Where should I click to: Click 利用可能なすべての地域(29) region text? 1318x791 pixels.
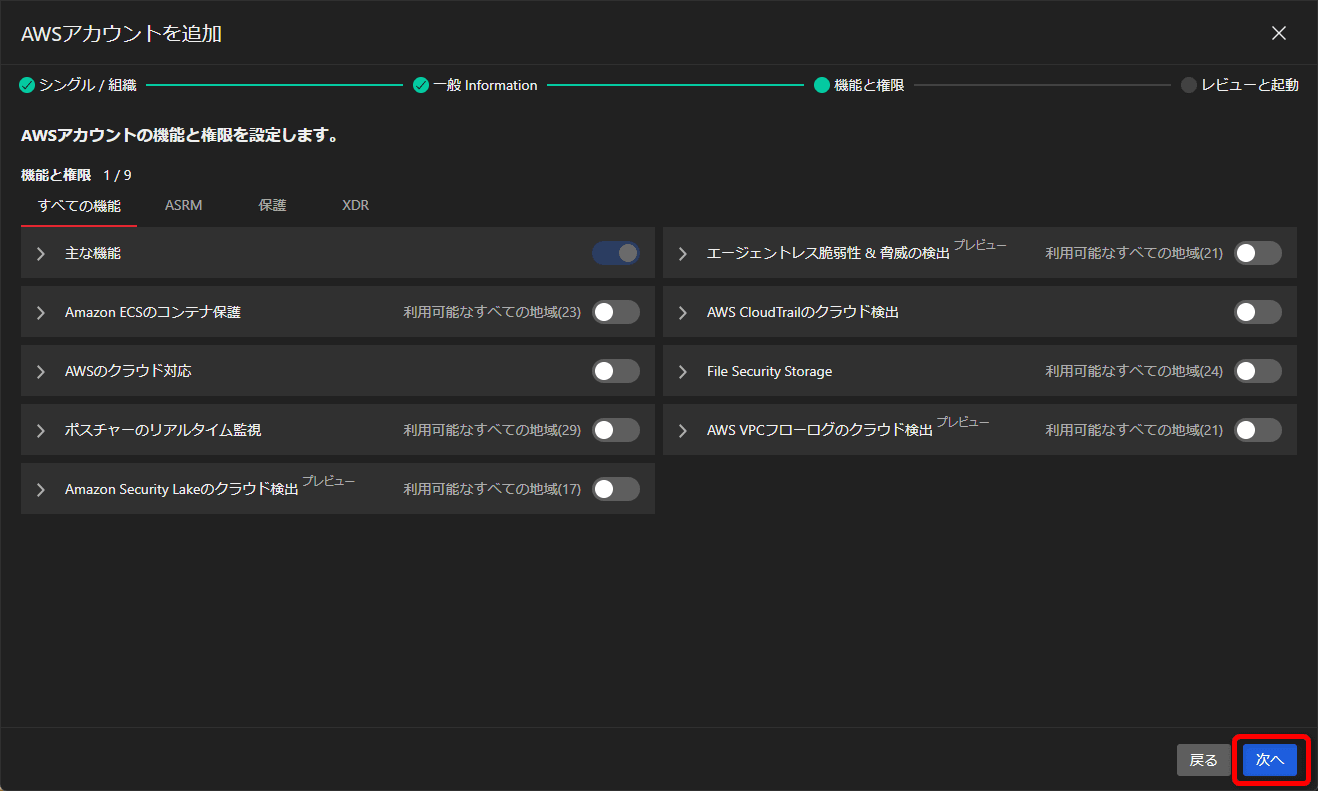tap(492, 430)
